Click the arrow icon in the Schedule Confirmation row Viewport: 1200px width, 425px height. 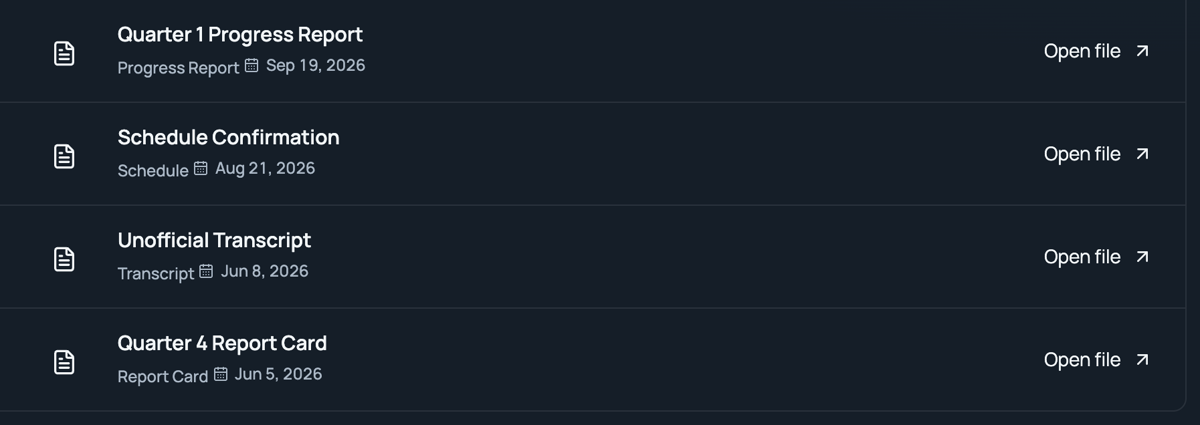coord(1143,154)
